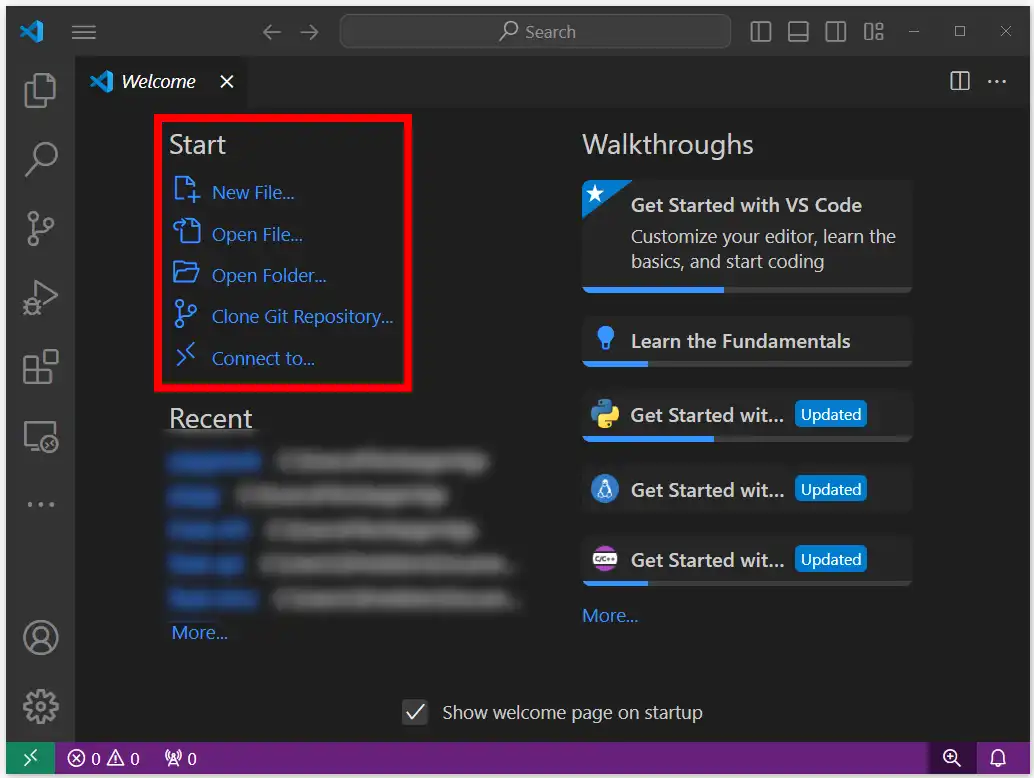Click the C/C++ extension icon
Image resolution: width=1034 pixels, height=778 pixels.
coord(605,559)
